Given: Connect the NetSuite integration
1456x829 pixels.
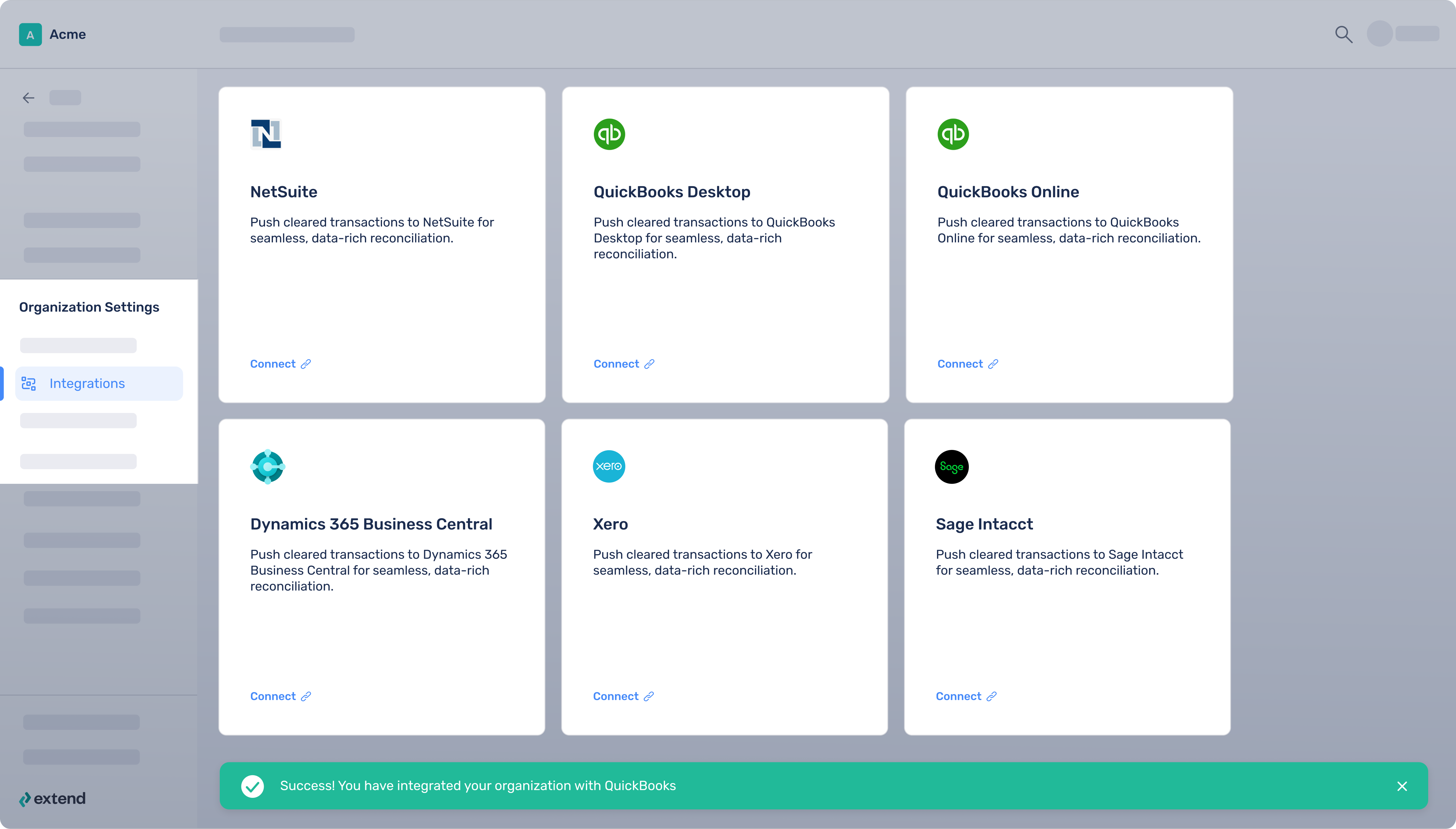Looking at the screenshot, I should [281, 364].
